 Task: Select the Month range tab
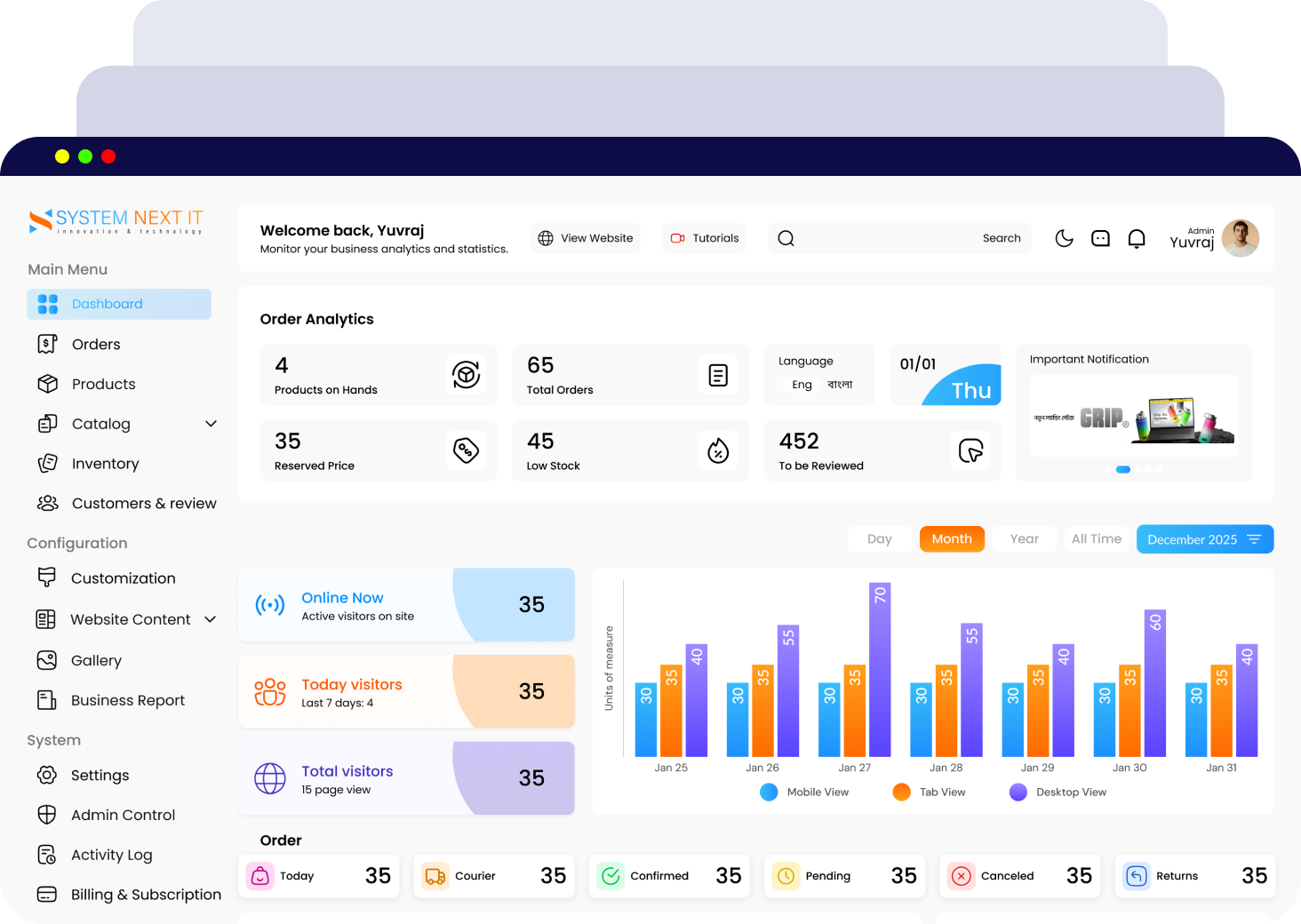click(952, 539)
